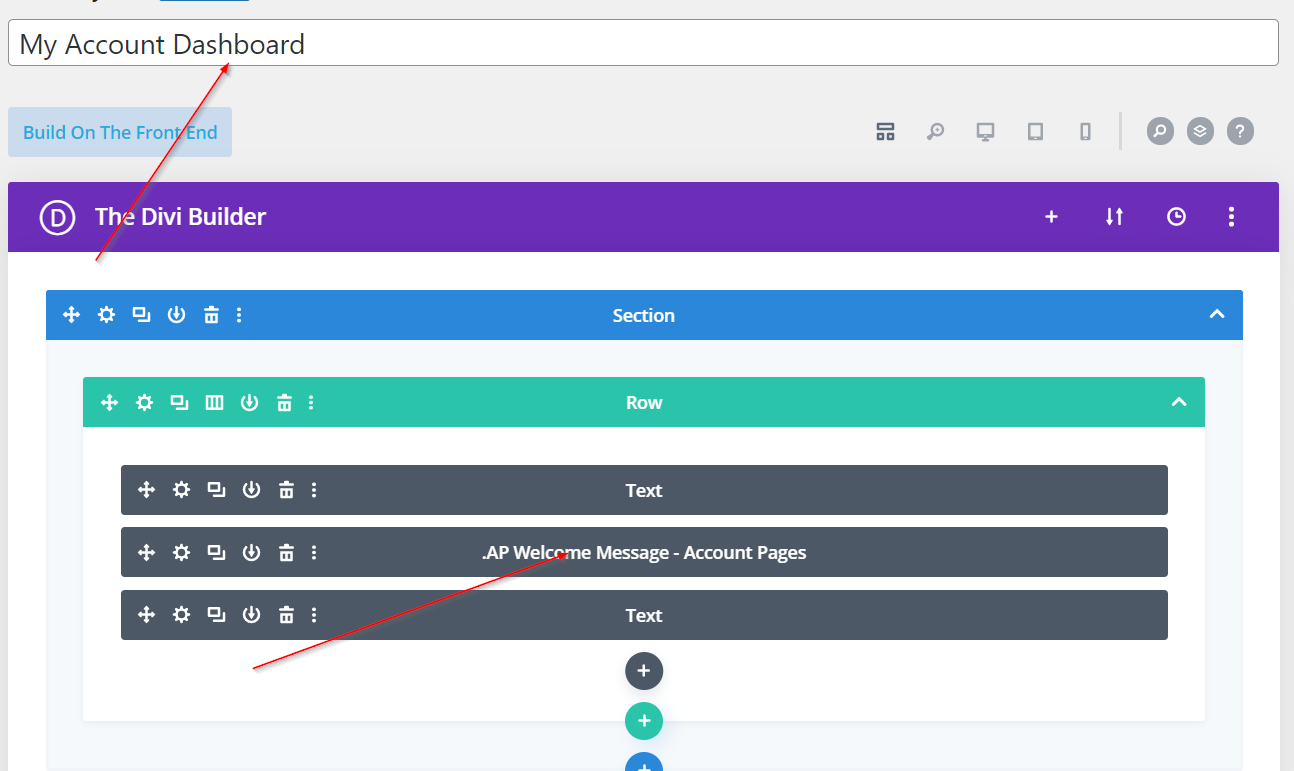Click the Divi Builder history clock icon

pos(1176,217)
